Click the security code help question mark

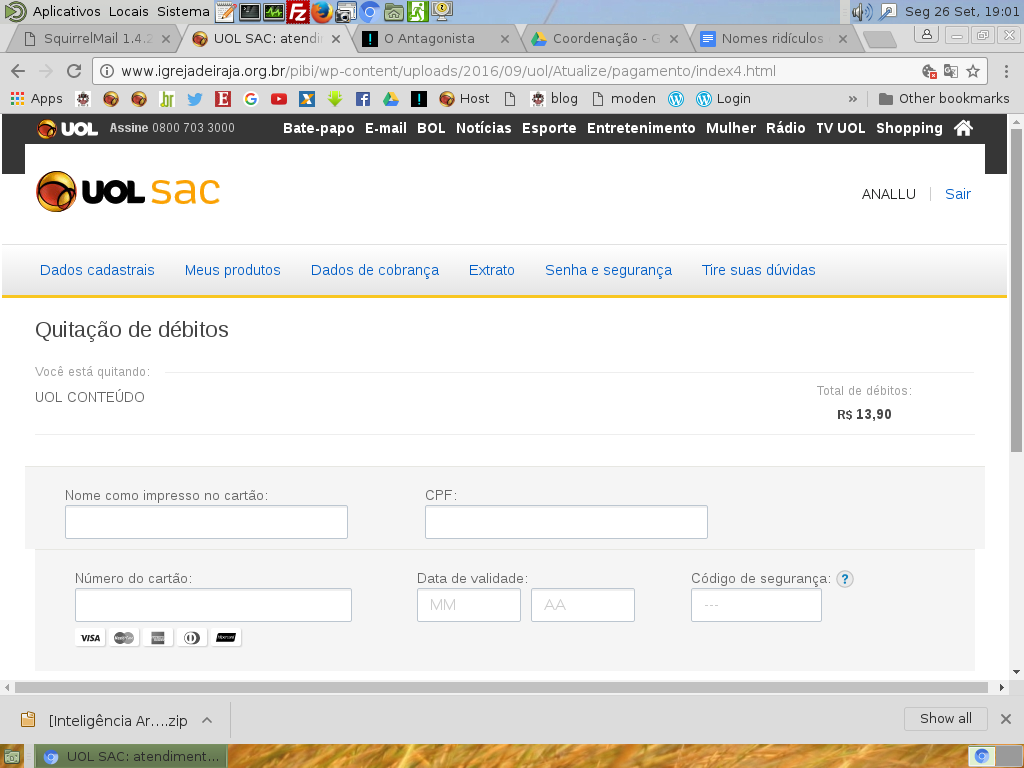coord(845,579)
